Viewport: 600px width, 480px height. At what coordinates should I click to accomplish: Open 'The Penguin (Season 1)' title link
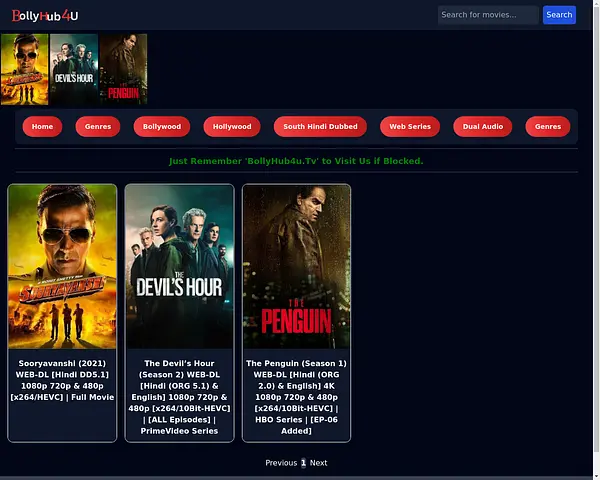tap(296, 397)
